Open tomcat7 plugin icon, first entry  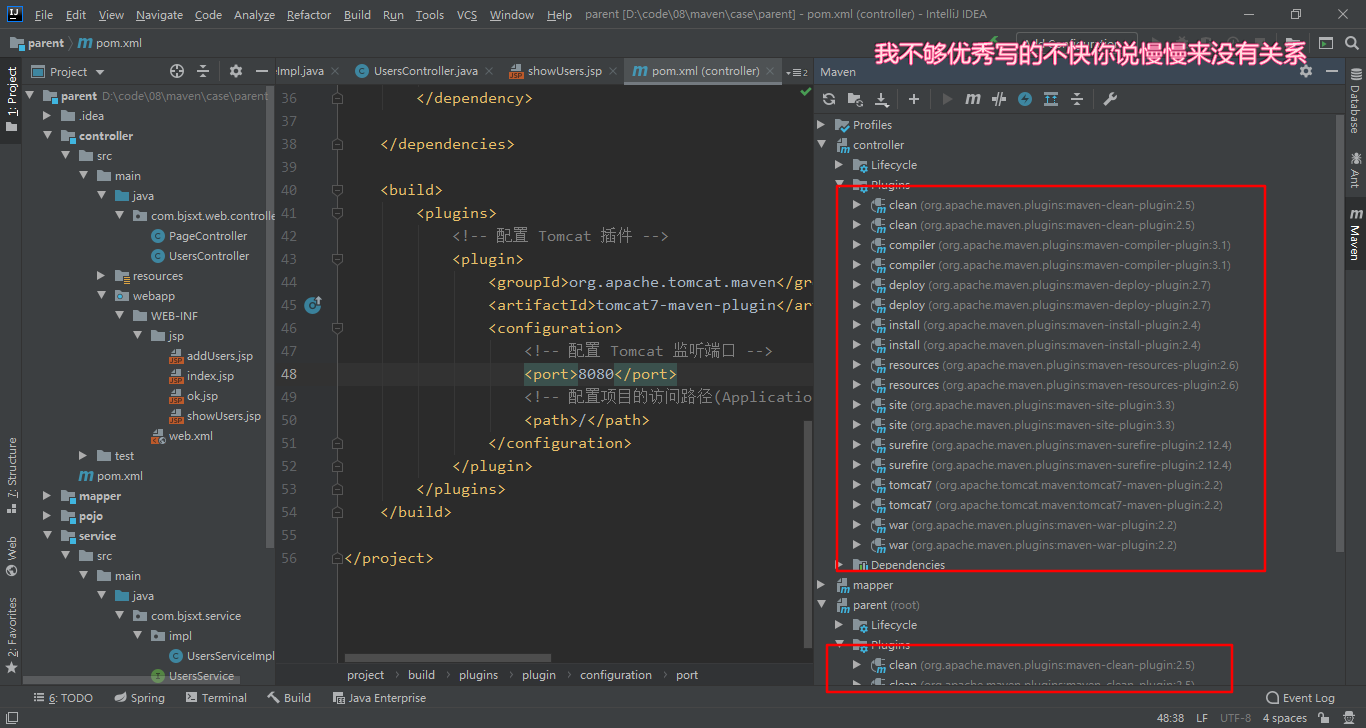point(878,485)
